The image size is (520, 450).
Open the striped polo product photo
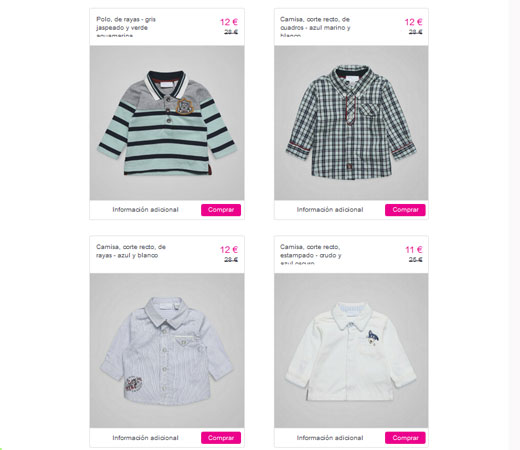[167, 123]
